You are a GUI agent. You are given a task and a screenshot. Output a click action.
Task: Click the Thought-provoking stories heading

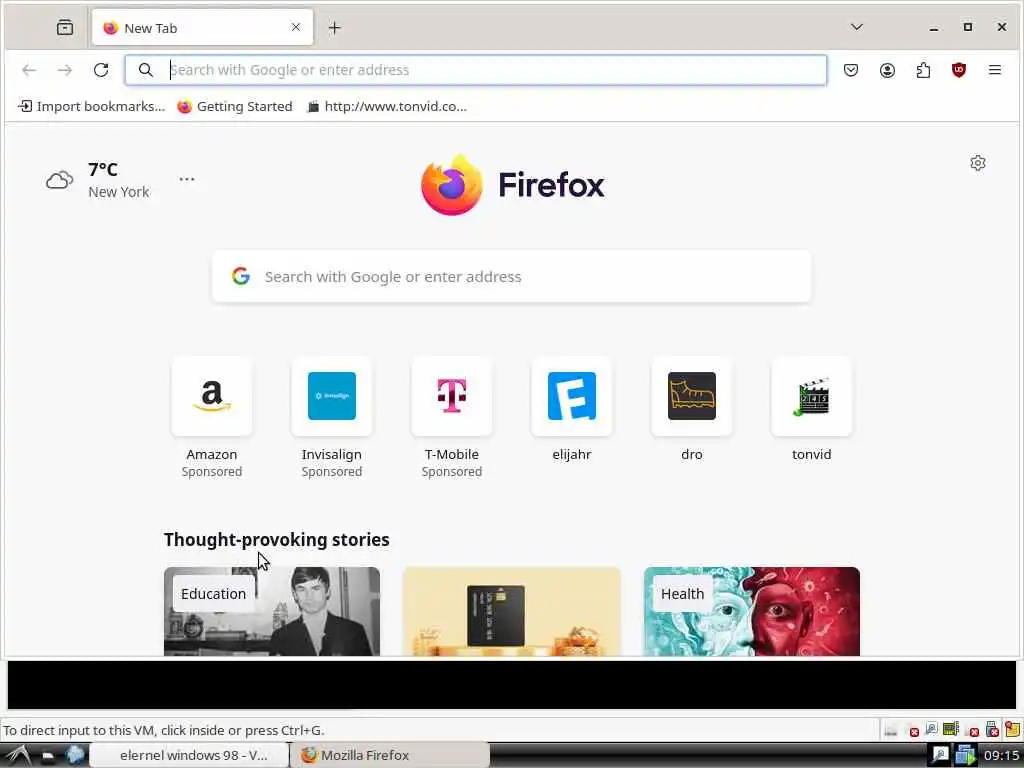(277, 539)
